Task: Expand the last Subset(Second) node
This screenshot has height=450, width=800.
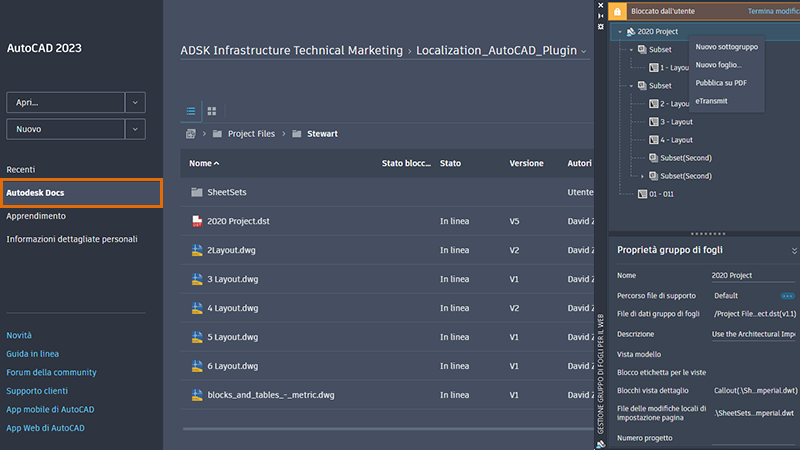Action: pyautogui.click(x=642, y=176)
